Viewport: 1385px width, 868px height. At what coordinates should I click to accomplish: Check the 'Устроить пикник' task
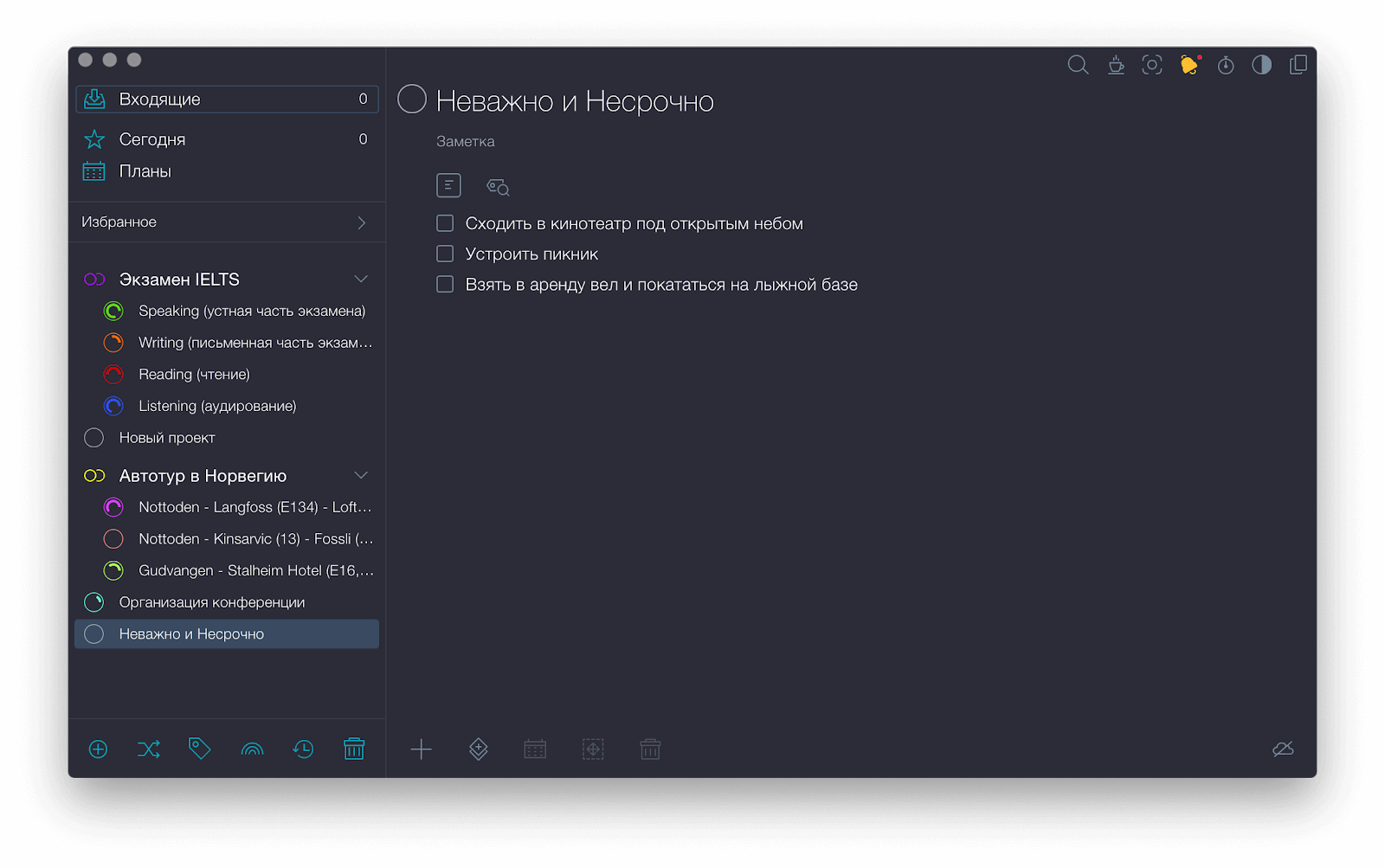(x=445, y=254)
